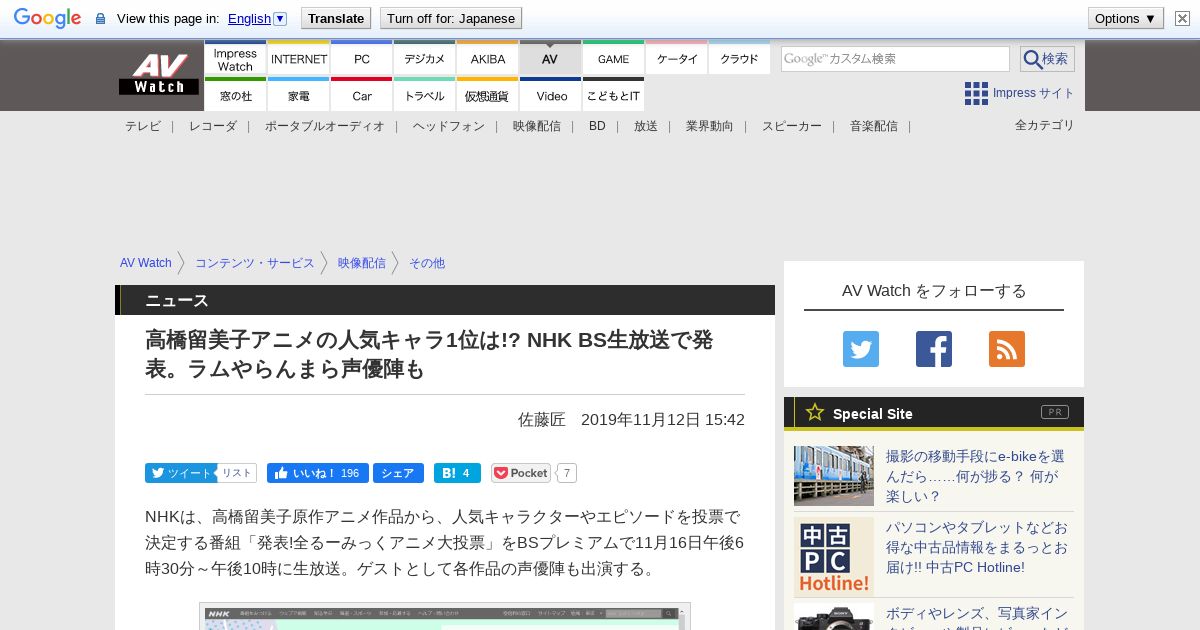Open the GAME site tab
Screen dimensions: 1200x630
(614, 59)
